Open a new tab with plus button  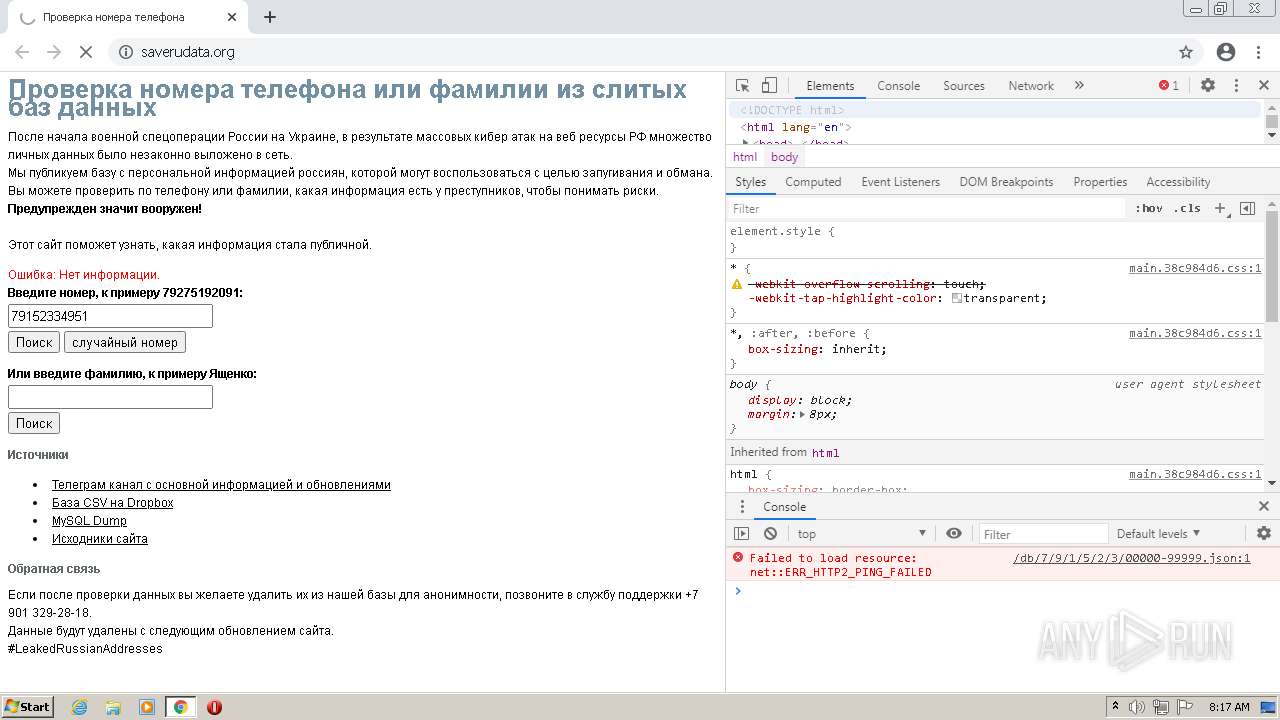pos(270,17)
